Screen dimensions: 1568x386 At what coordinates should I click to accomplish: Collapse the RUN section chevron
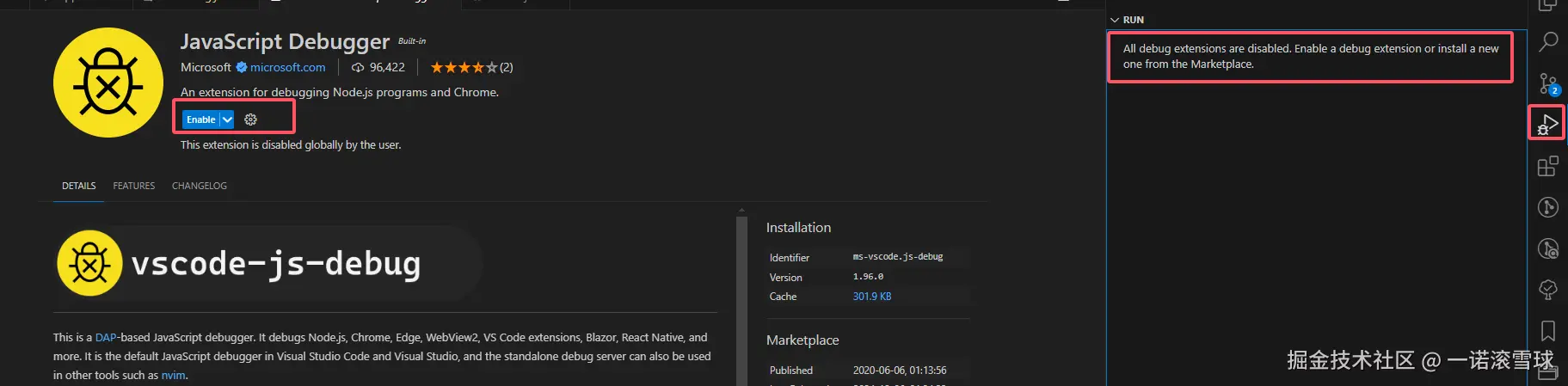point(1115,20)
